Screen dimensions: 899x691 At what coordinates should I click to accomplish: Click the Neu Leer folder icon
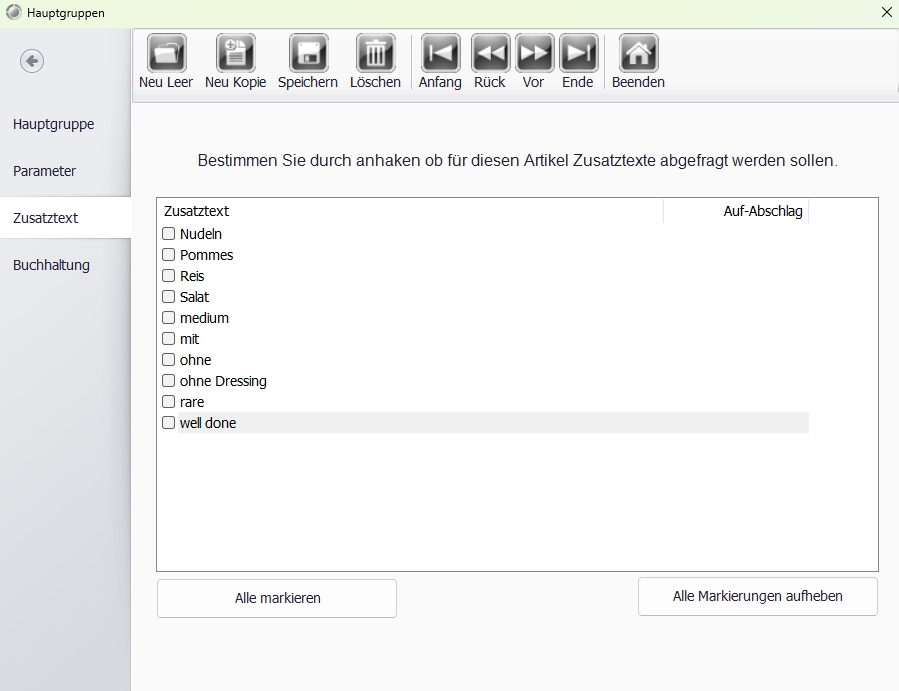click(166, 53)
